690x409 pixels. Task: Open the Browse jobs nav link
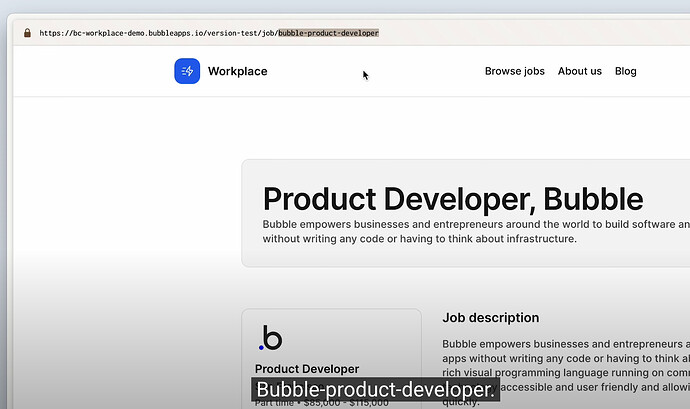click(x=514, y=71)
